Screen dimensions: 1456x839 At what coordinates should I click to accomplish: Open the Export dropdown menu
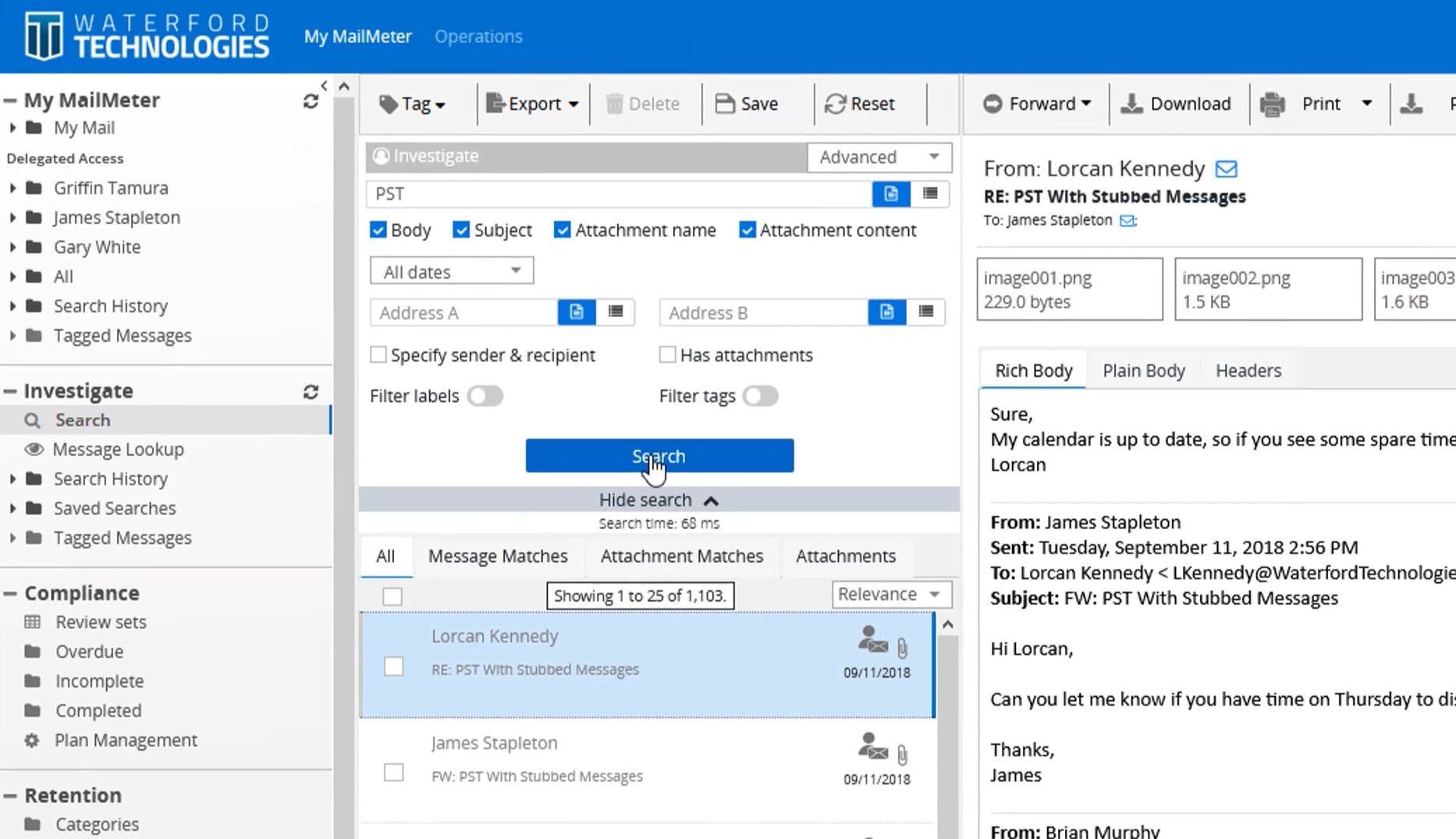tap(532, 104)
